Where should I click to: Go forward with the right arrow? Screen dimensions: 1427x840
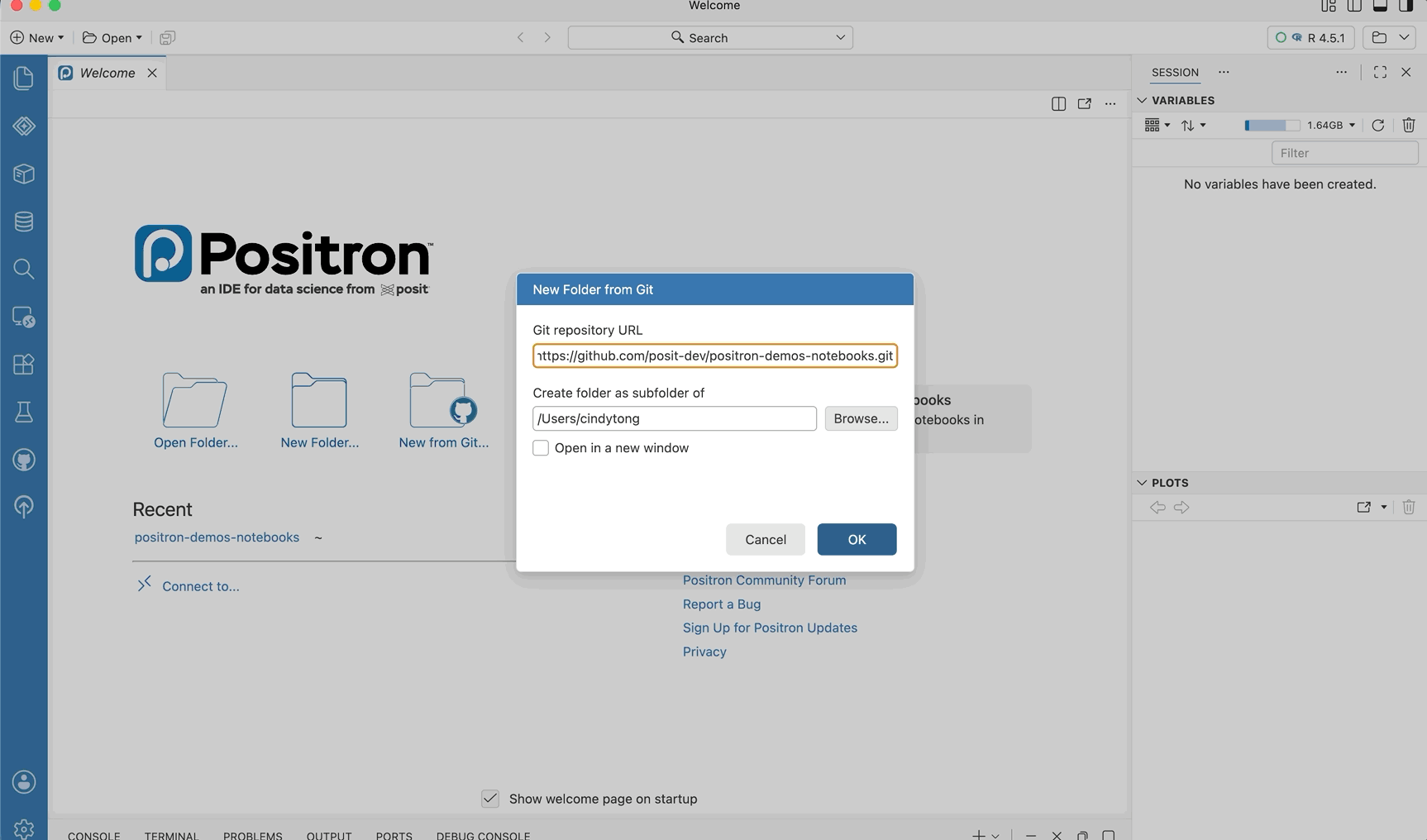pos(547,37)
